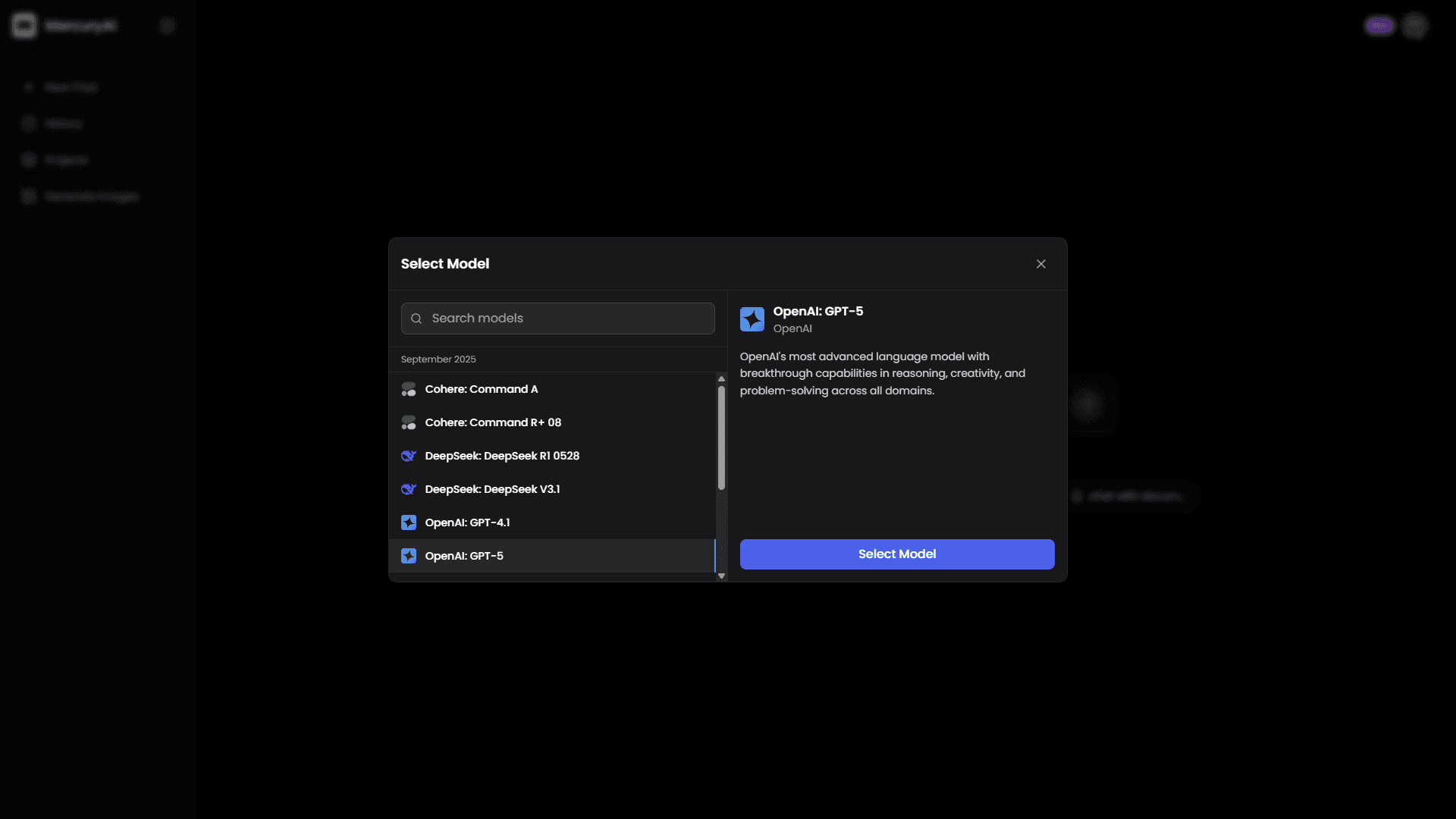The width and height of the screenshot is (1456, 819).
Task: Click the OpenAI: GPT-5 title in details
Action: click(818, 311)
